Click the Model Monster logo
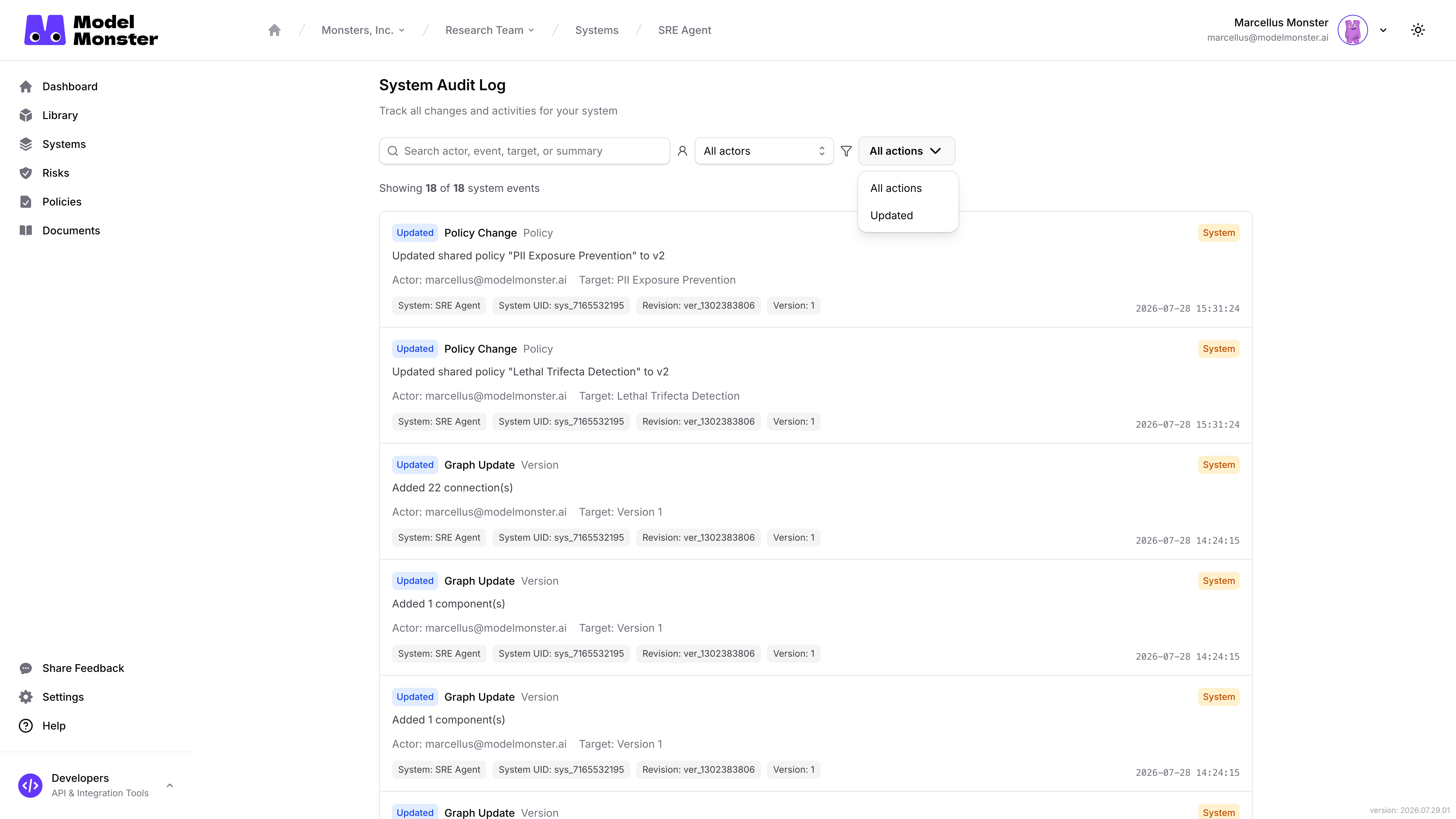This screenshot has width=1456, height=819. coord(91,30)
